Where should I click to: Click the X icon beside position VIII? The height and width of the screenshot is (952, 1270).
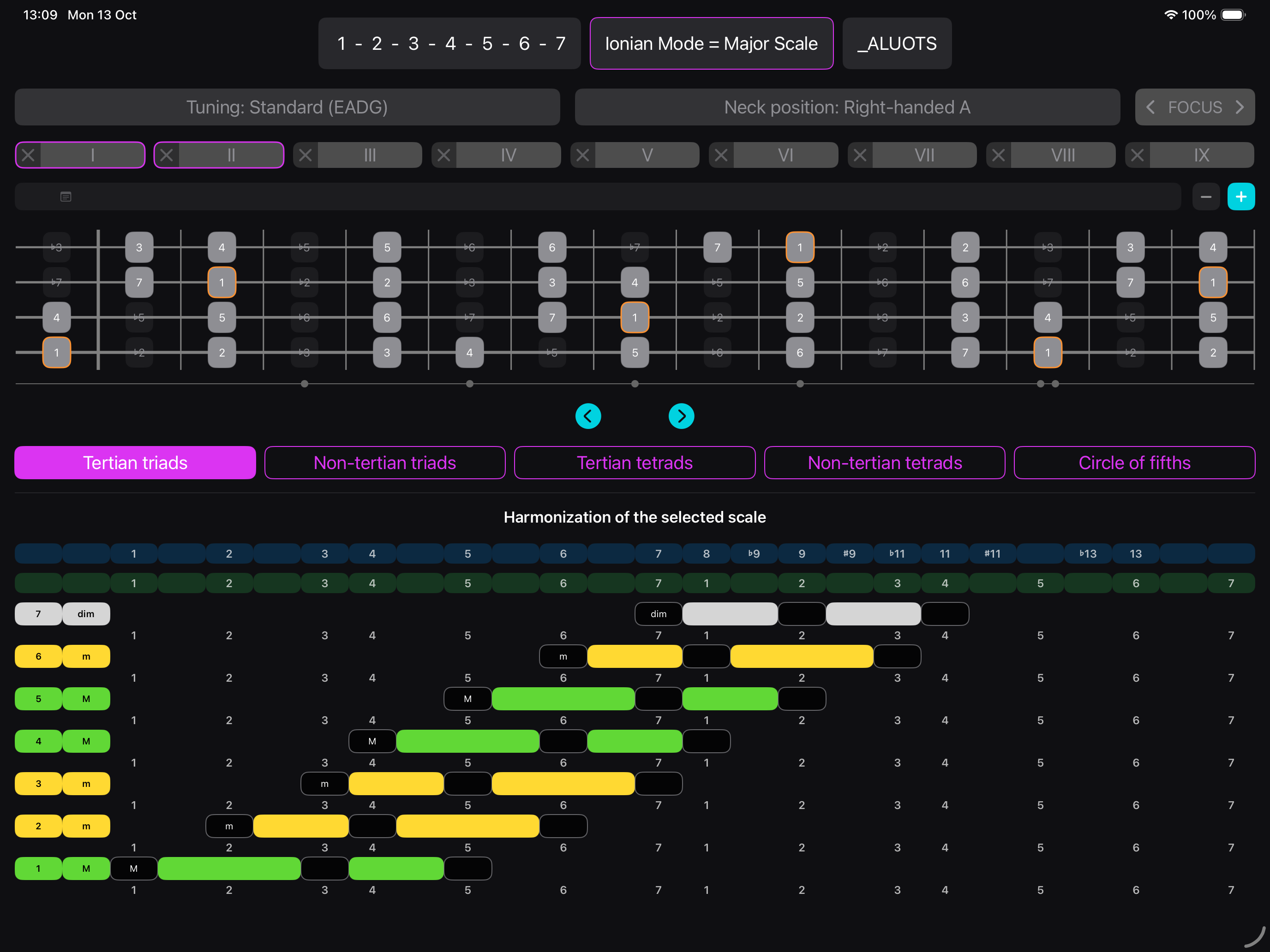click(999, 155)
